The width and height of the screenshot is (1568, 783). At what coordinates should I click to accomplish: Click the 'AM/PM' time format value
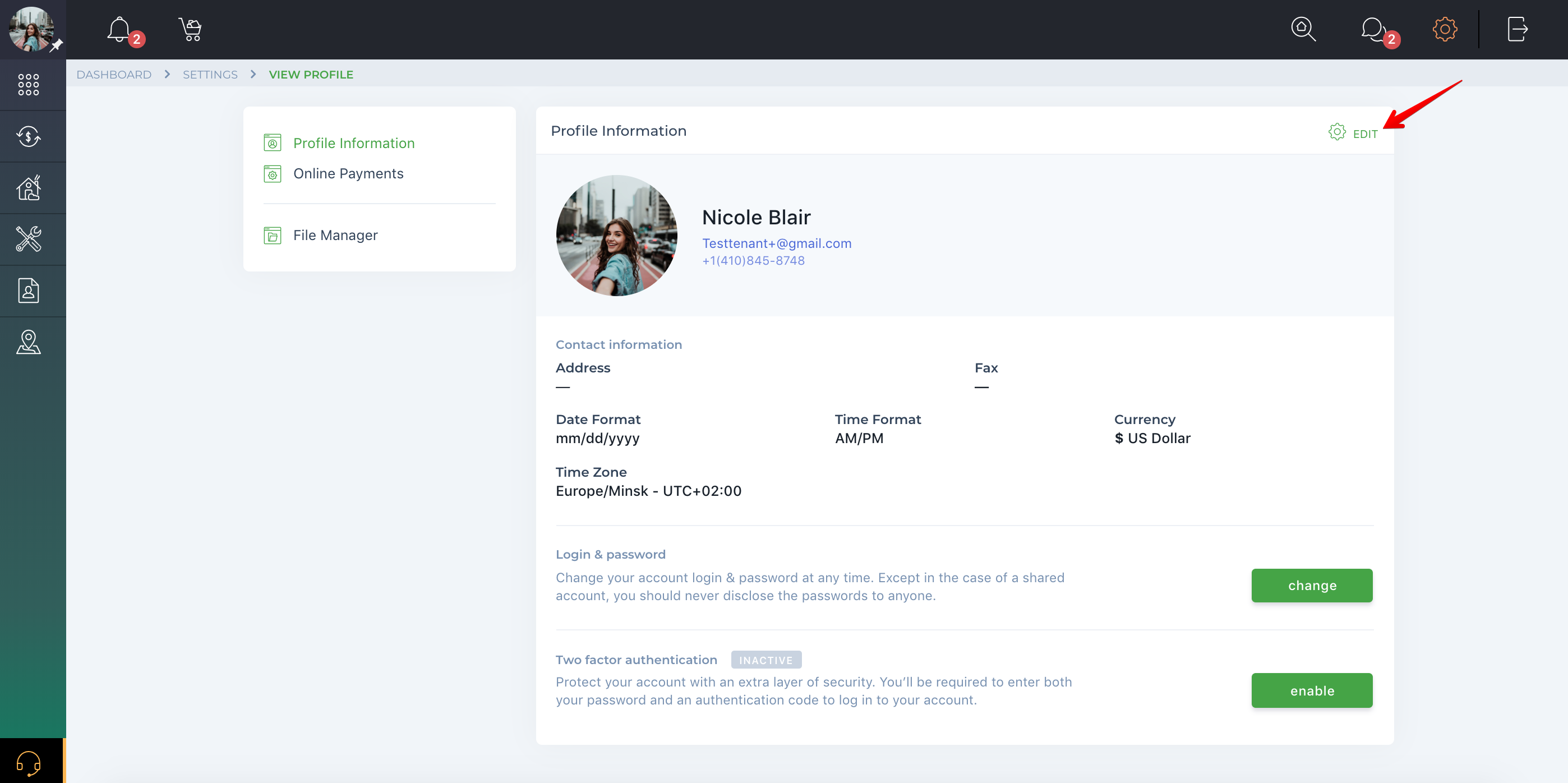[859, 439]
